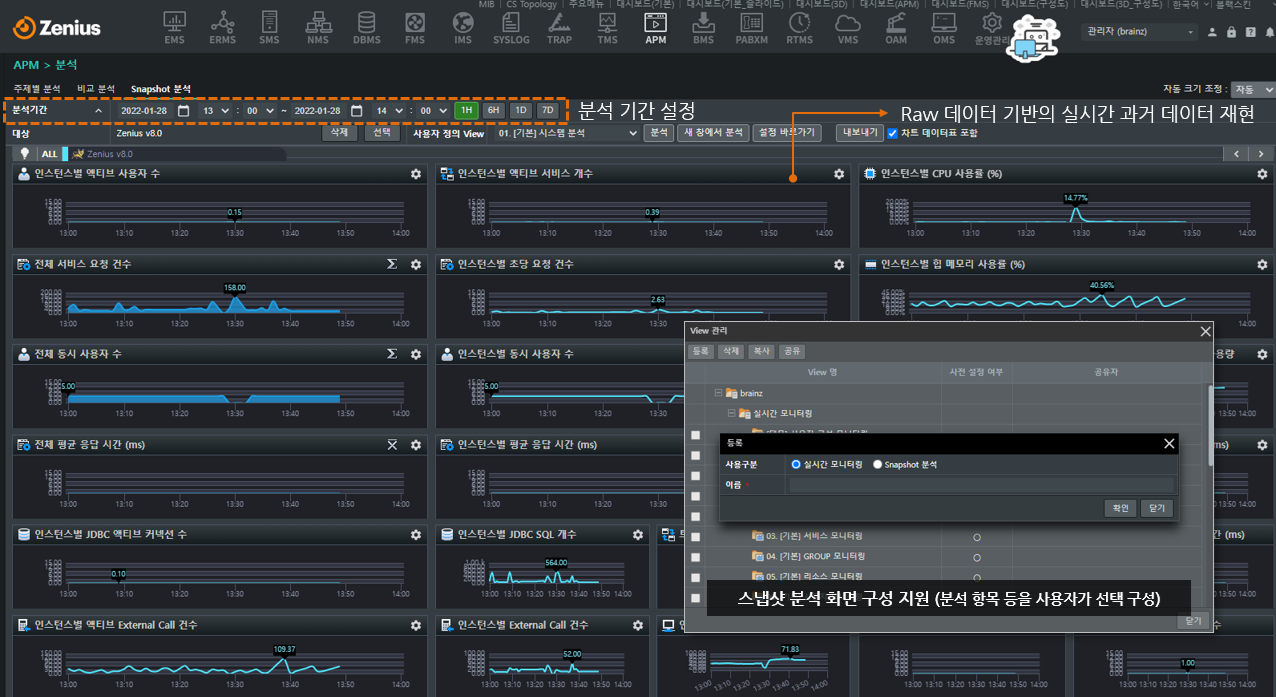
Task: Open the TRAP module icon
Action: (559, 27)
